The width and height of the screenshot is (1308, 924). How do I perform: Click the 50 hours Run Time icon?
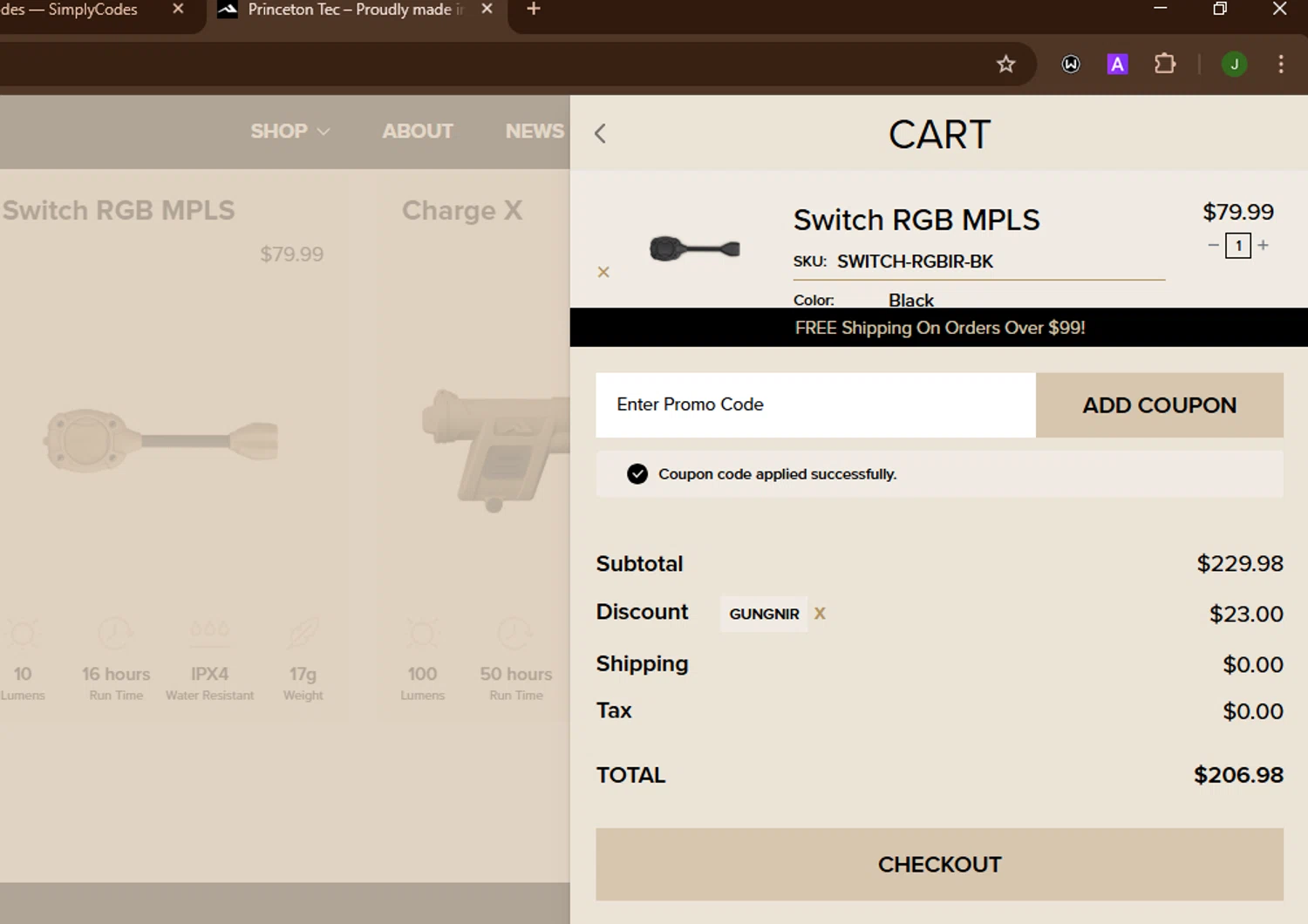pyautogui.click(x=515, y=634)
